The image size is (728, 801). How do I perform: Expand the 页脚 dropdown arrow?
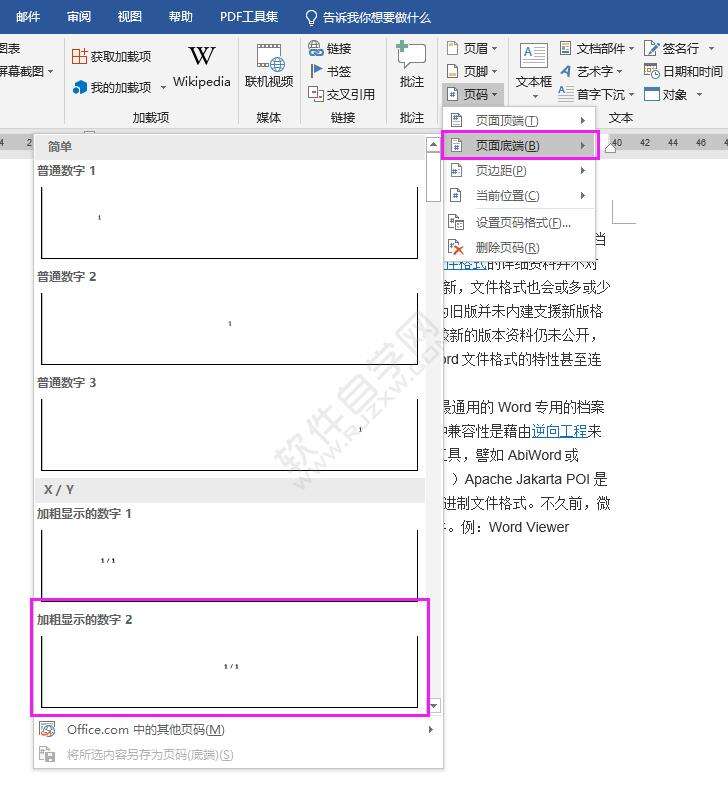pyautogui.click(x=495, y=72)
